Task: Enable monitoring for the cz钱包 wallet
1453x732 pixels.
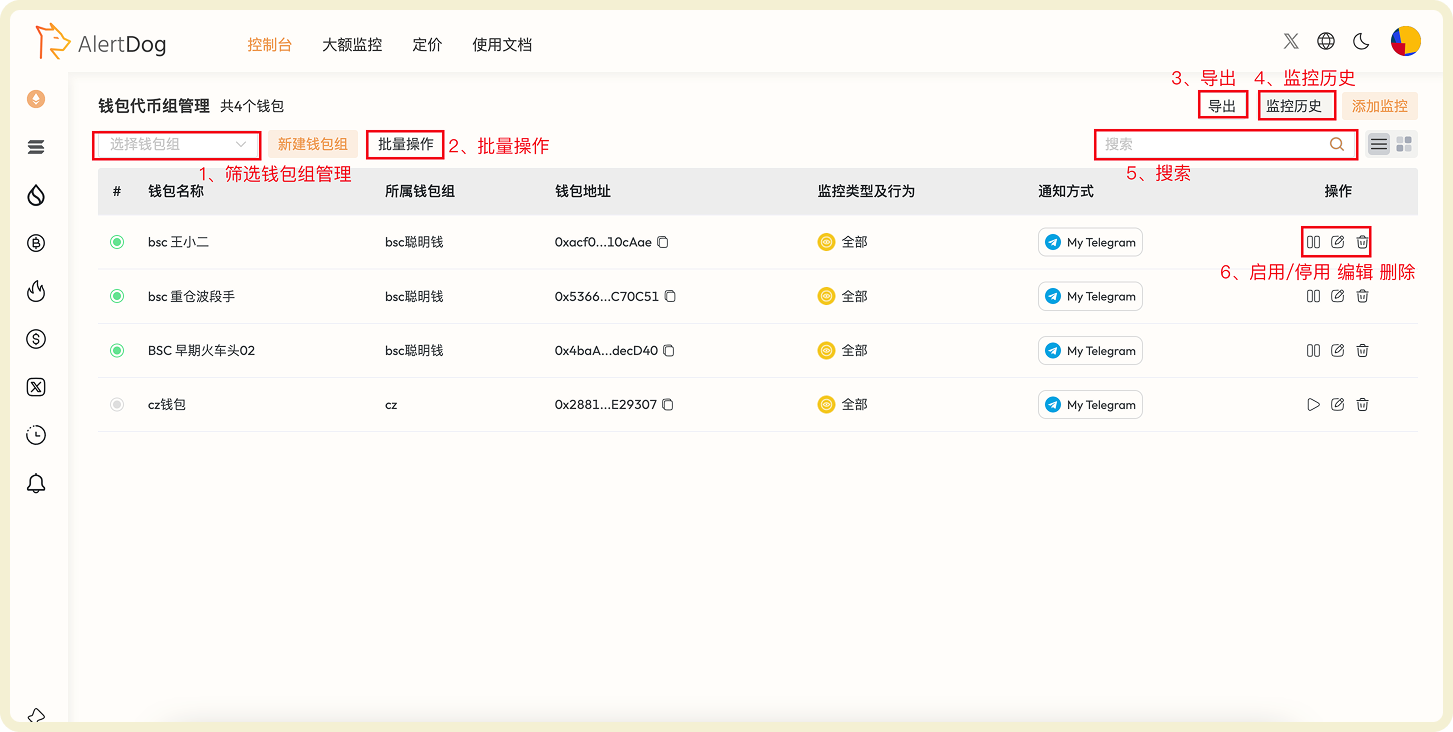Action: pyautogui.click(x=1313, y=404)
